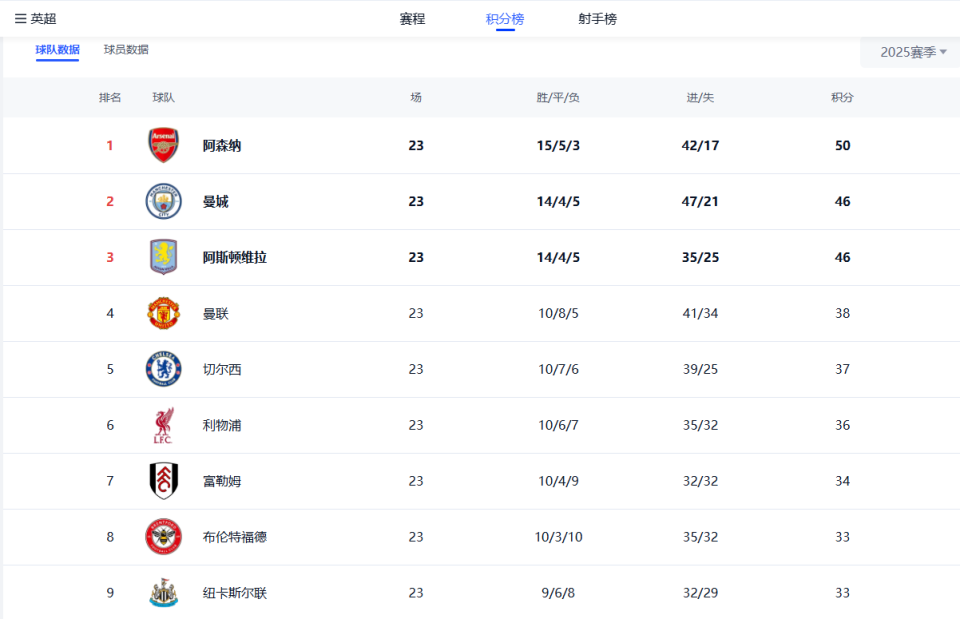Click the 积分 column header
Image resolution: width=960 pixels, height=619 pixels.
click(843, 97)
